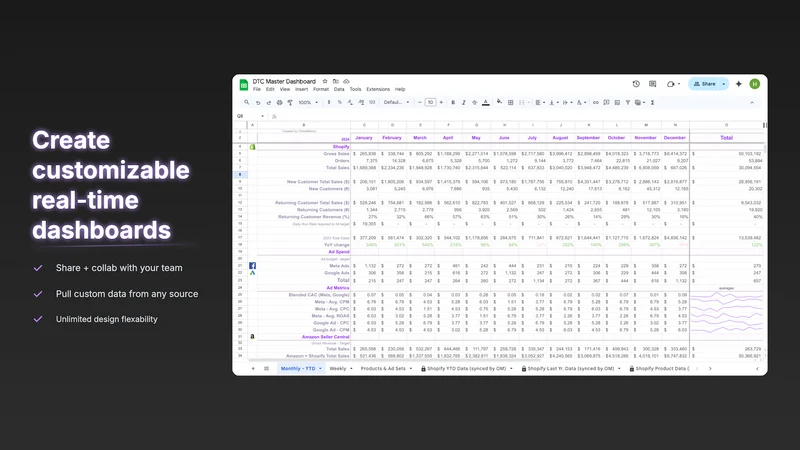Open the font family dropdown
800x450 pixels.
pyautogui.click(x=396, y=103)
